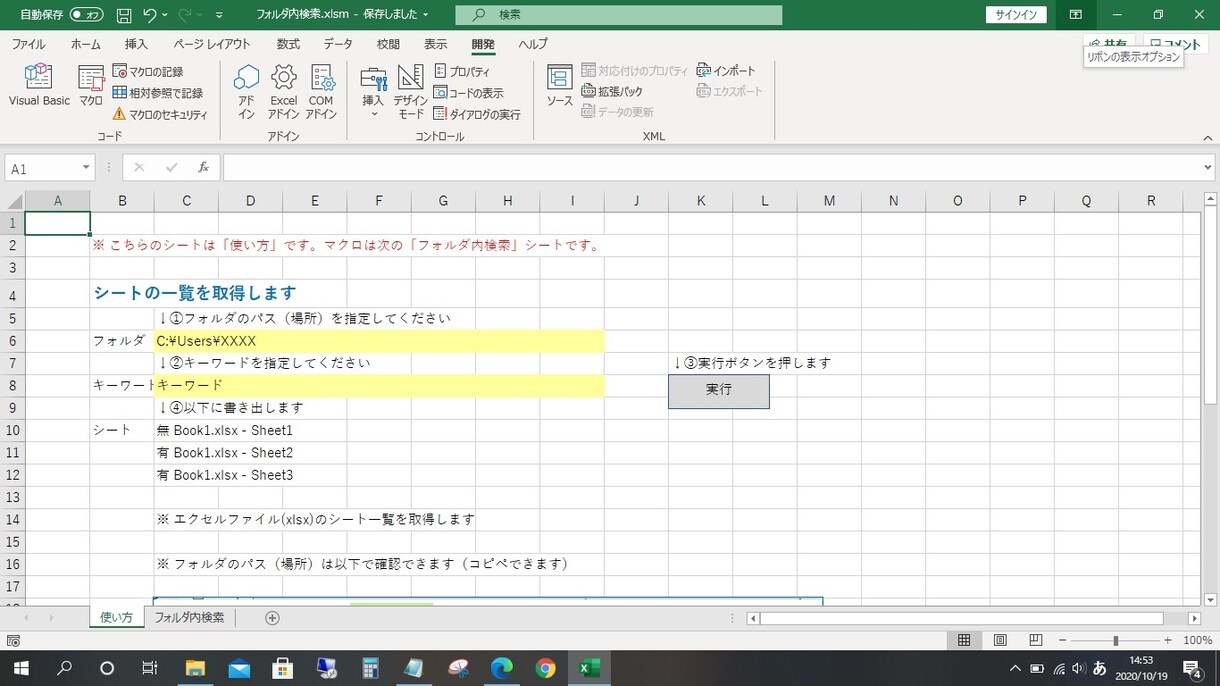Open the Add-ins button
Viewport: 1220px width, 686px height.
246,92
